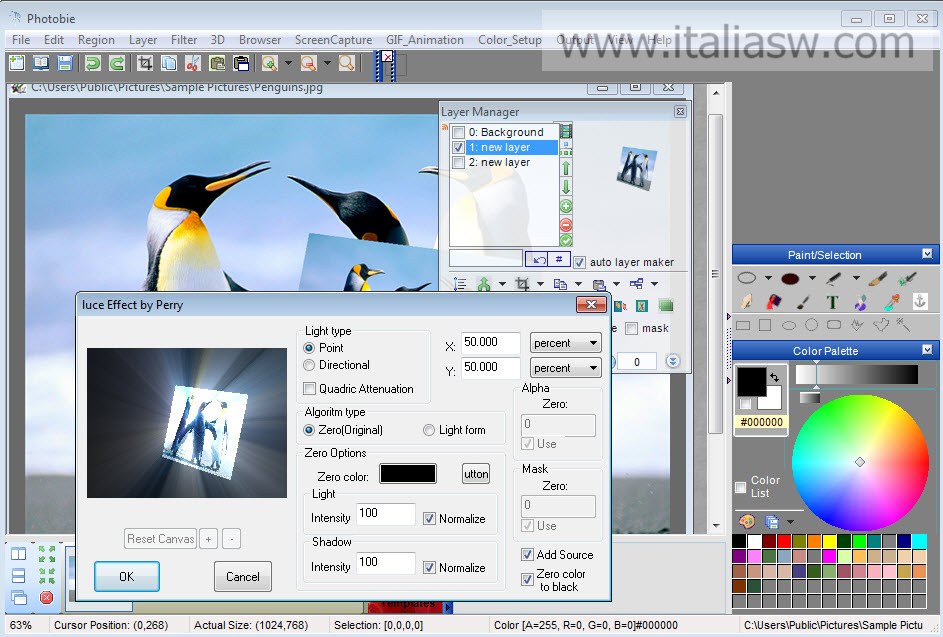This screenshot has height=637, width=943.
Task: Open the Y units percent dropdown
Action: tap(565, 368)
